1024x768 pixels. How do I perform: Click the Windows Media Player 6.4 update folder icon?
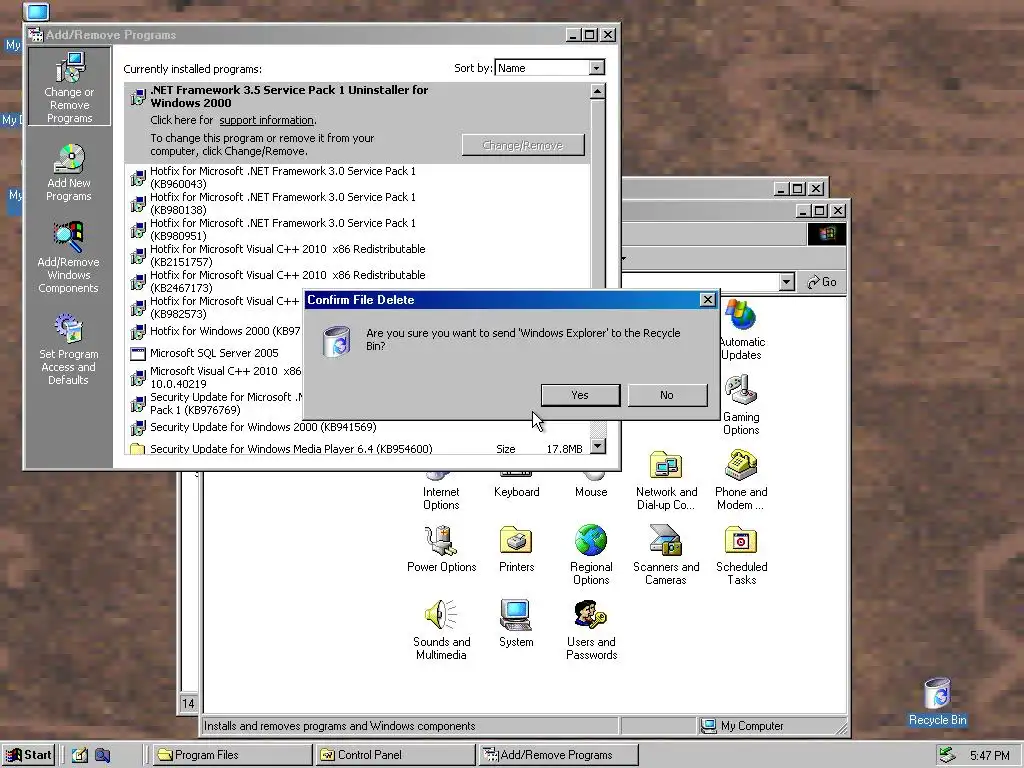pos(138,449)
